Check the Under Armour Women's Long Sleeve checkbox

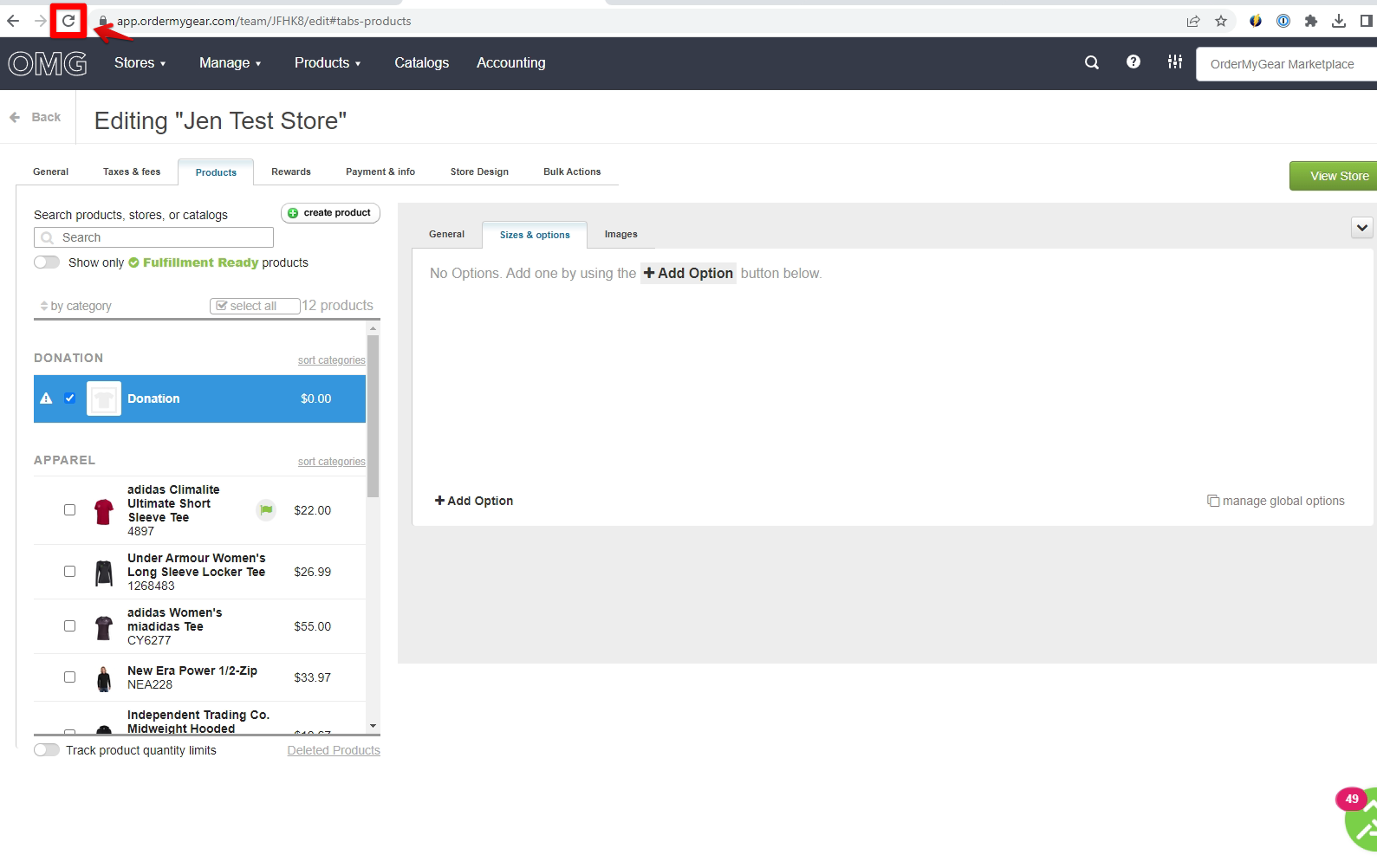click(x=70, y=572)
